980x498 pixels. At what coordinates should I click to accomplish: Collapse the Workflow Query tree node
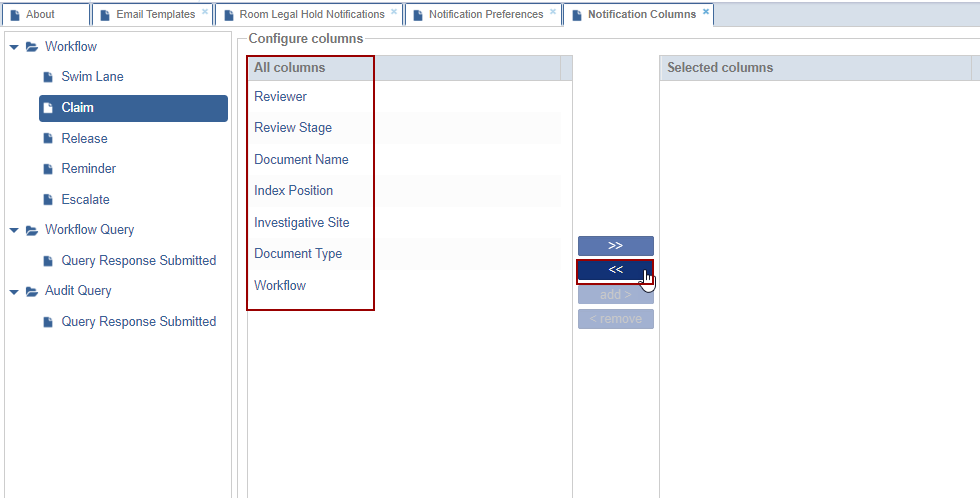coord(14,230)
